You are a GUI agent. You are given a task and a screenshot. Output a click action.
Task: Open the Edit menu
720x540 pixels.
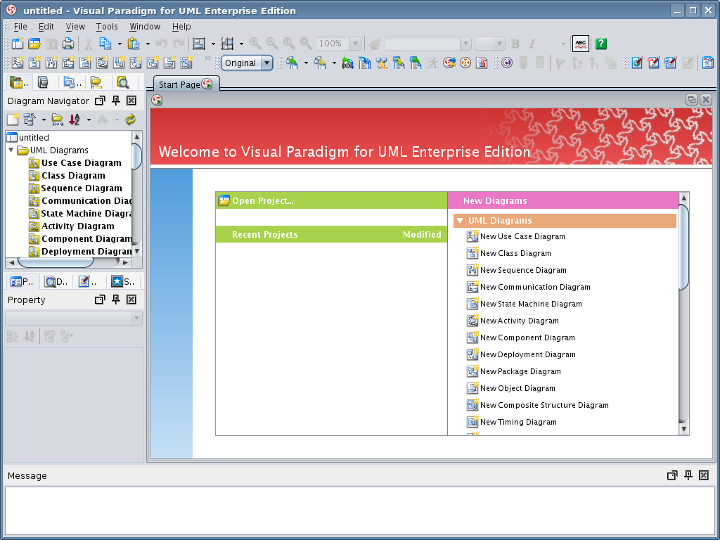point(46,27)
